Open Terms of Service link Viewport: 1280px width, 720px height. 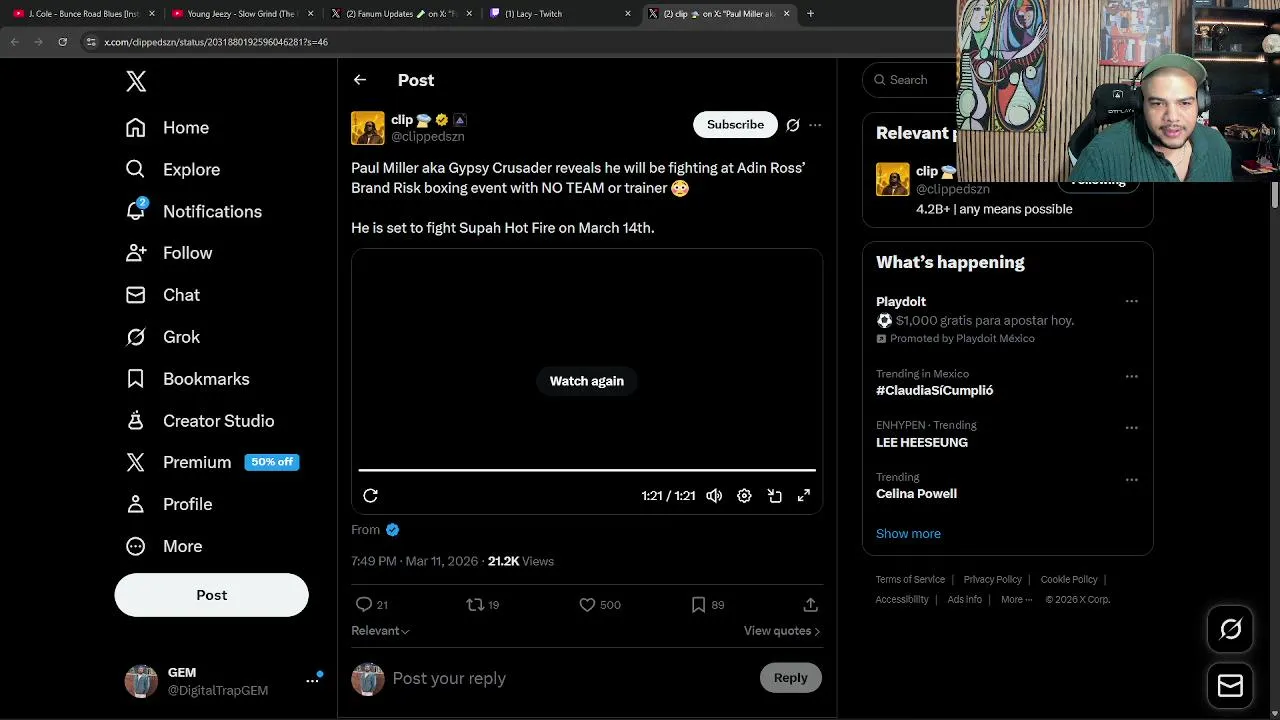tap(910, 580)
